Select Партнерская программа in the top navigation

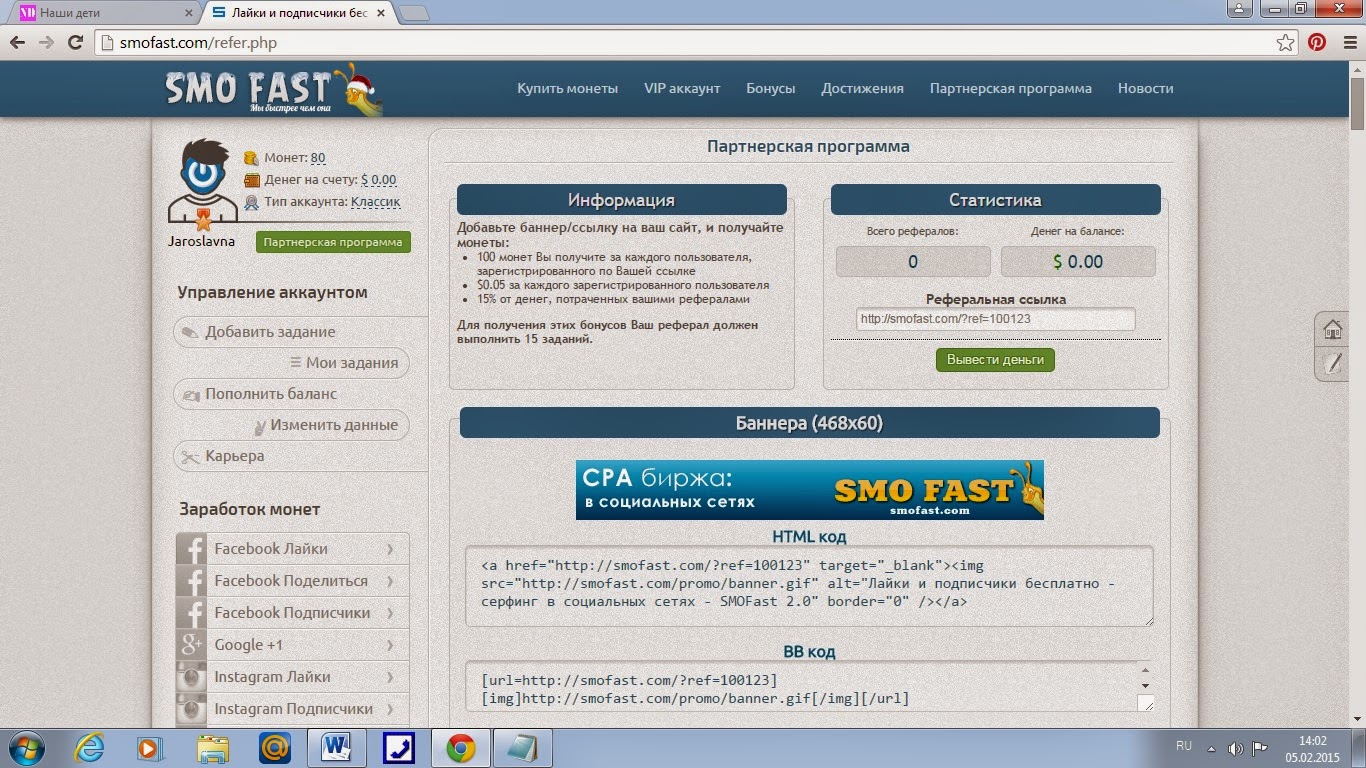point(1011,88)
